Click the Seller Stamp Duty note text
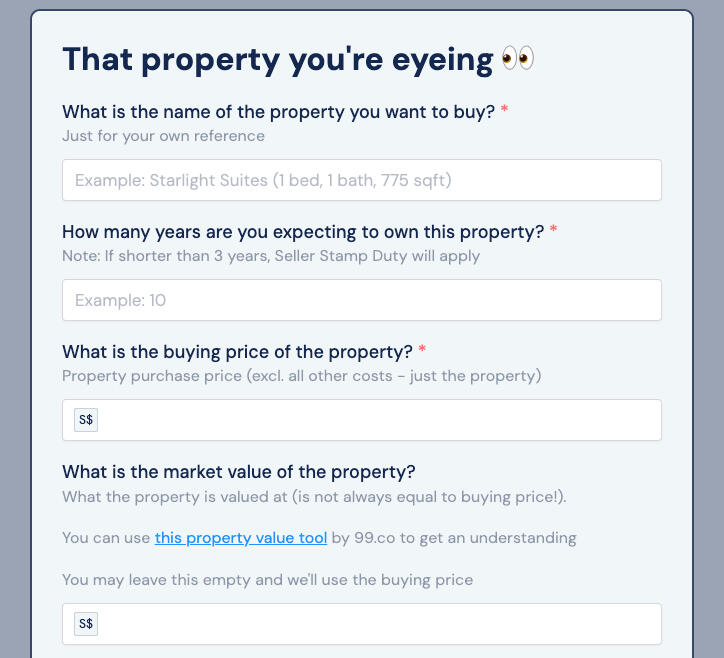724x658 pixels. coord(271,256)
